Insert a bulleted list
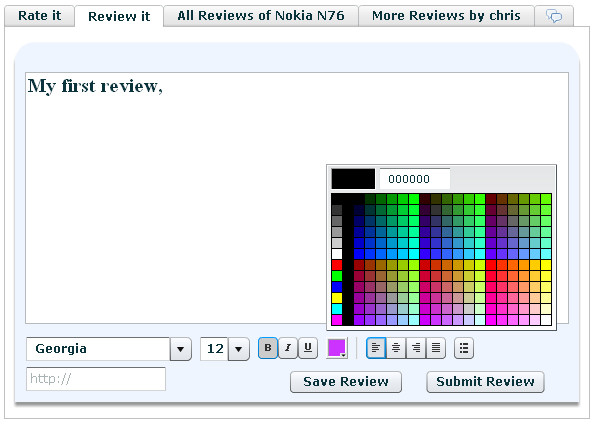The height and width of the screenshot is (428, 608). (463, 348)
